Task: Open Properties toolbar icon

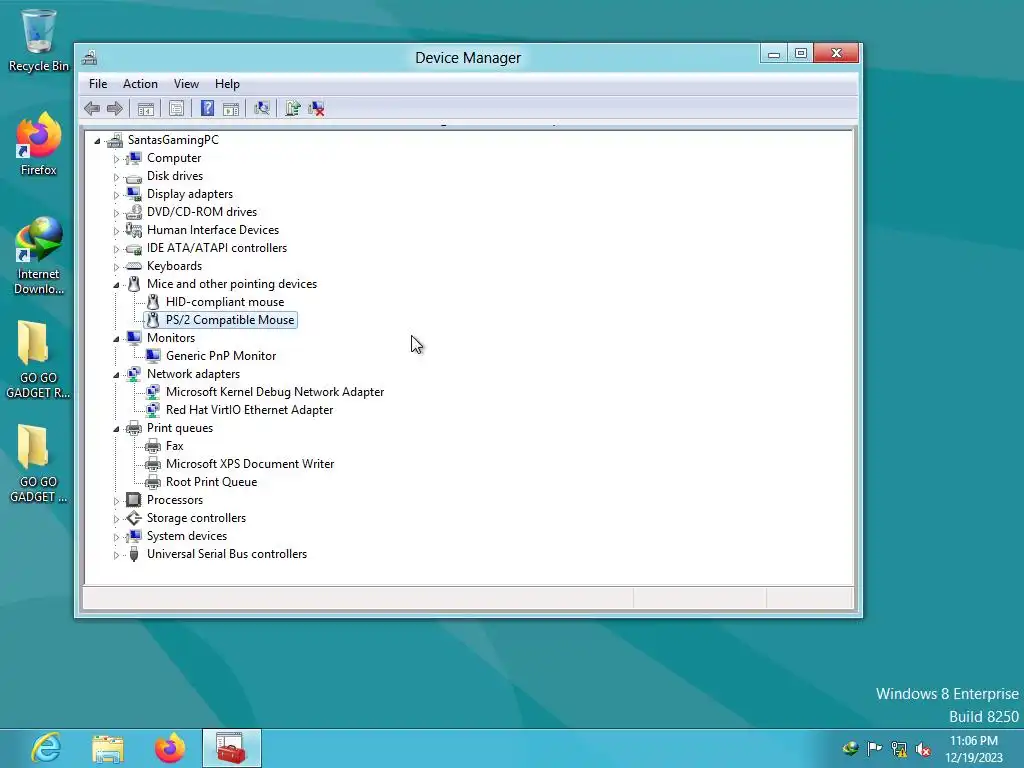Action: pyautogui.click(x=176, y=108)
